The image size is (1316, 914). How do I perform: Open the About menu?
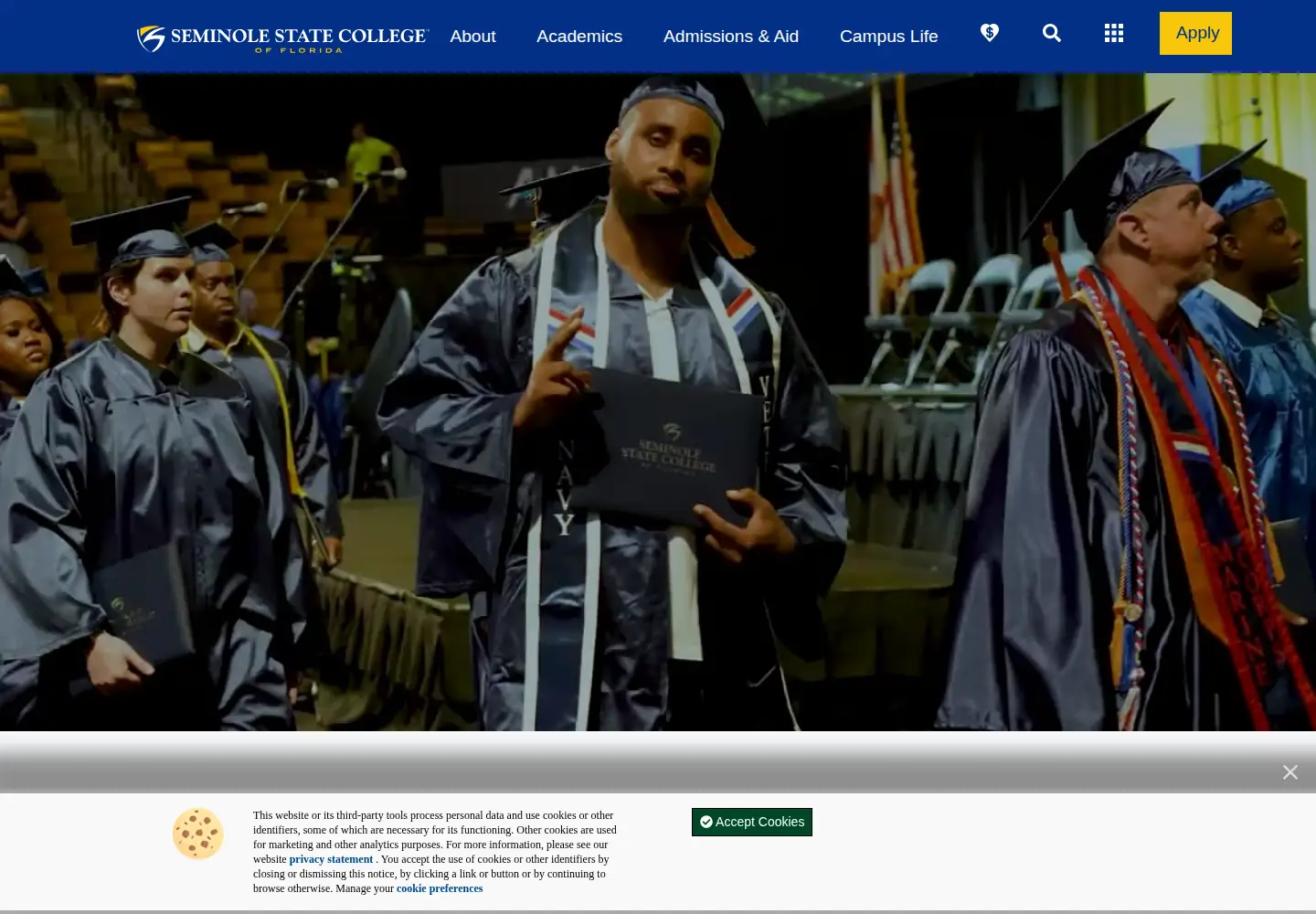pos(472,37)
